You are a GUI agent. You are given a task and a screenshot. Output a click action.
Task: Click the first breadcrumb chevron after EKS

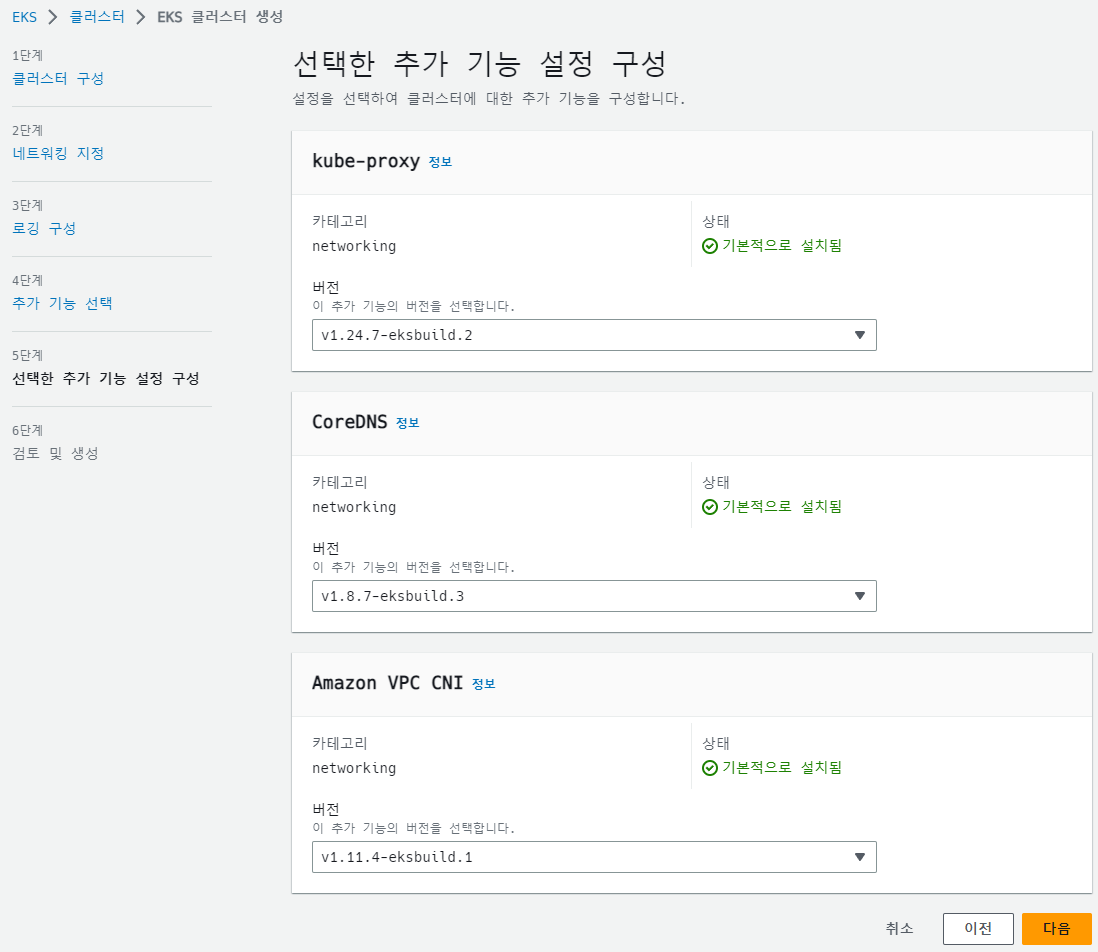pos(53,17)
